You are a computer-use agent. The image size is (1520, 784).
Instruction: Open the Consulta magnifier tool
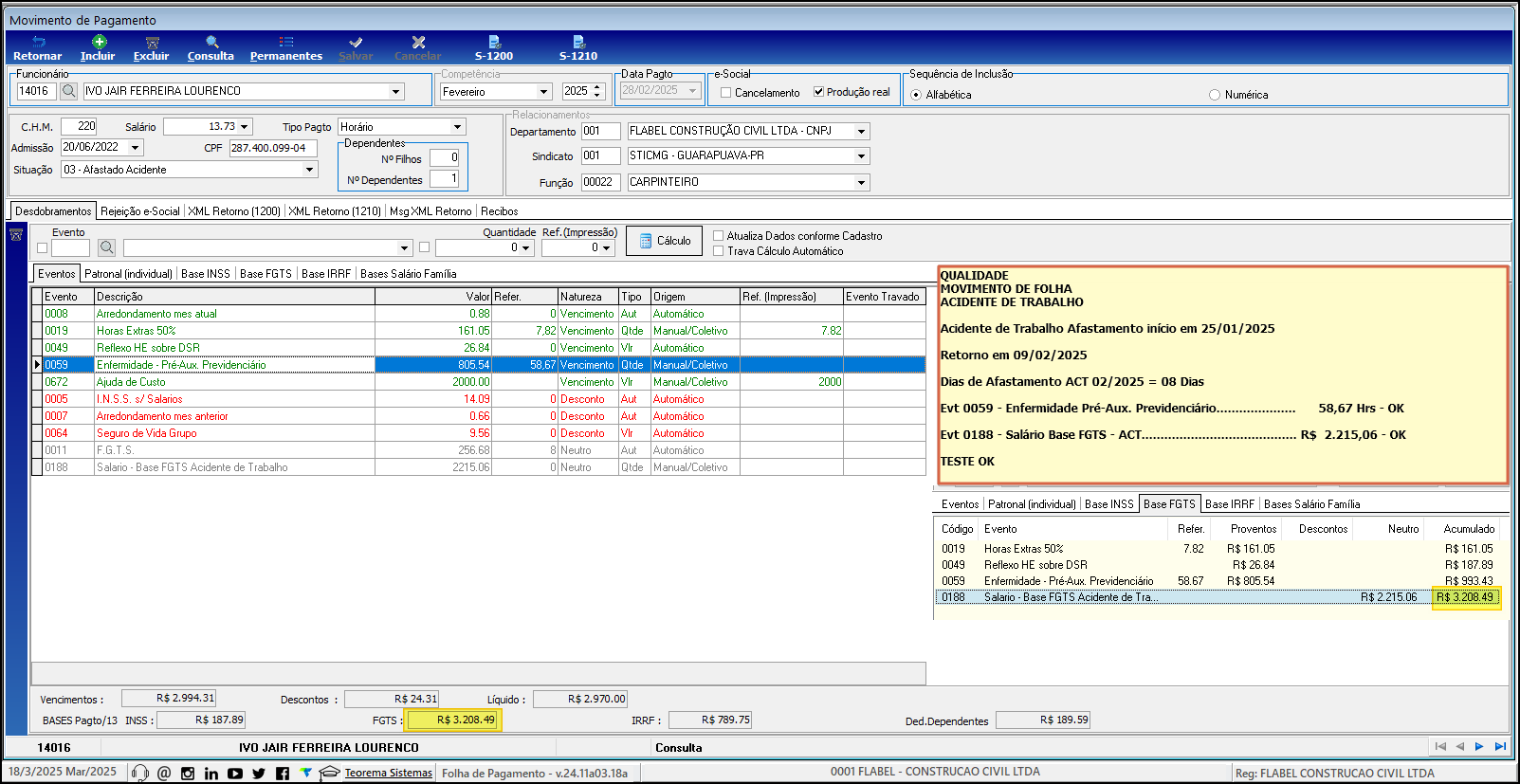(x=211, y=42)
